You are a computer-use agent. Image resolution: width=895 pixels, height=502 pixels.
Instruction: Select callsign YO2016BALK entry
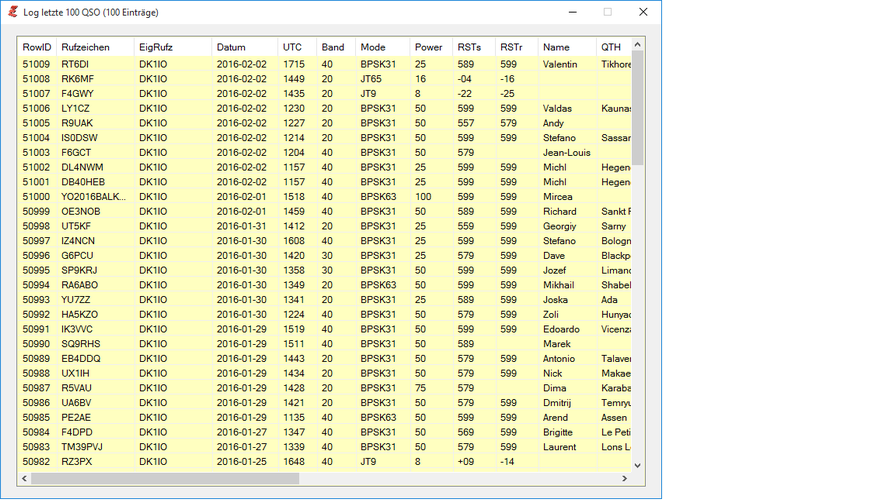[x=93, y=197]
